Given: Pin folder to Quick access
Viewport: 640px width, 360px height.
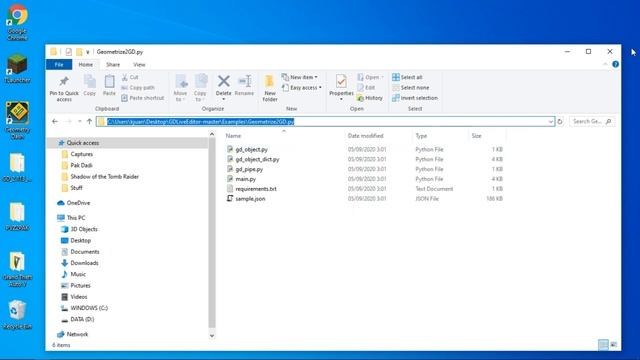Looking at the screenshot, I should click(64, 88).
